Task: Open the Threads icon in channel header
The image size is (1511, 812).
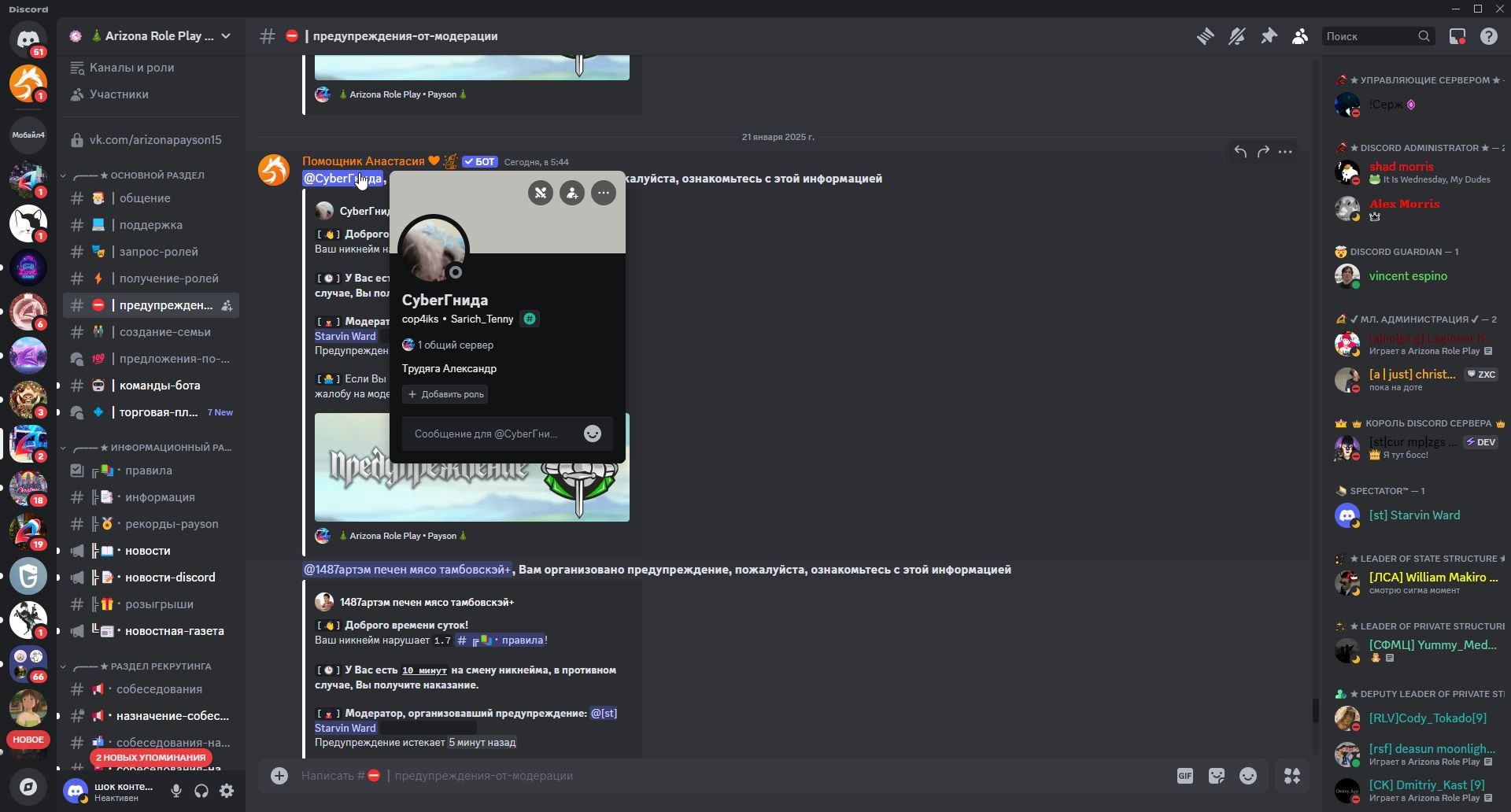Action: pos(1205,36)
